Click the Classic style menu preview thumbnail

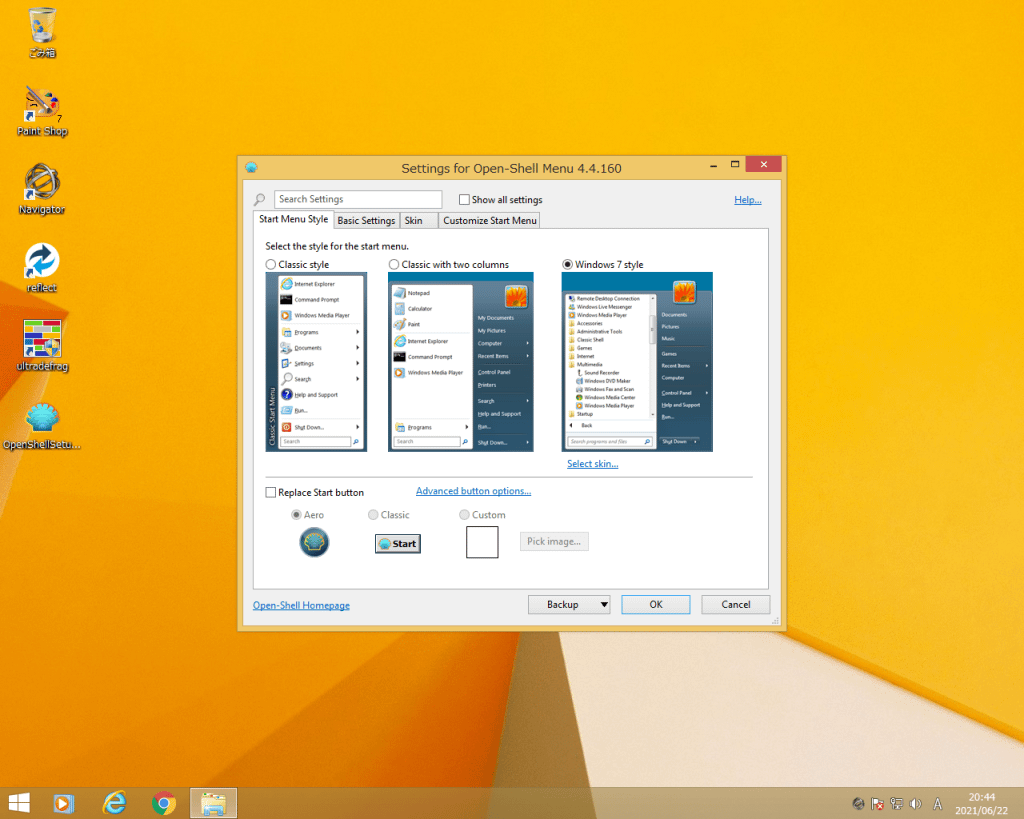[x=316, y=362]
